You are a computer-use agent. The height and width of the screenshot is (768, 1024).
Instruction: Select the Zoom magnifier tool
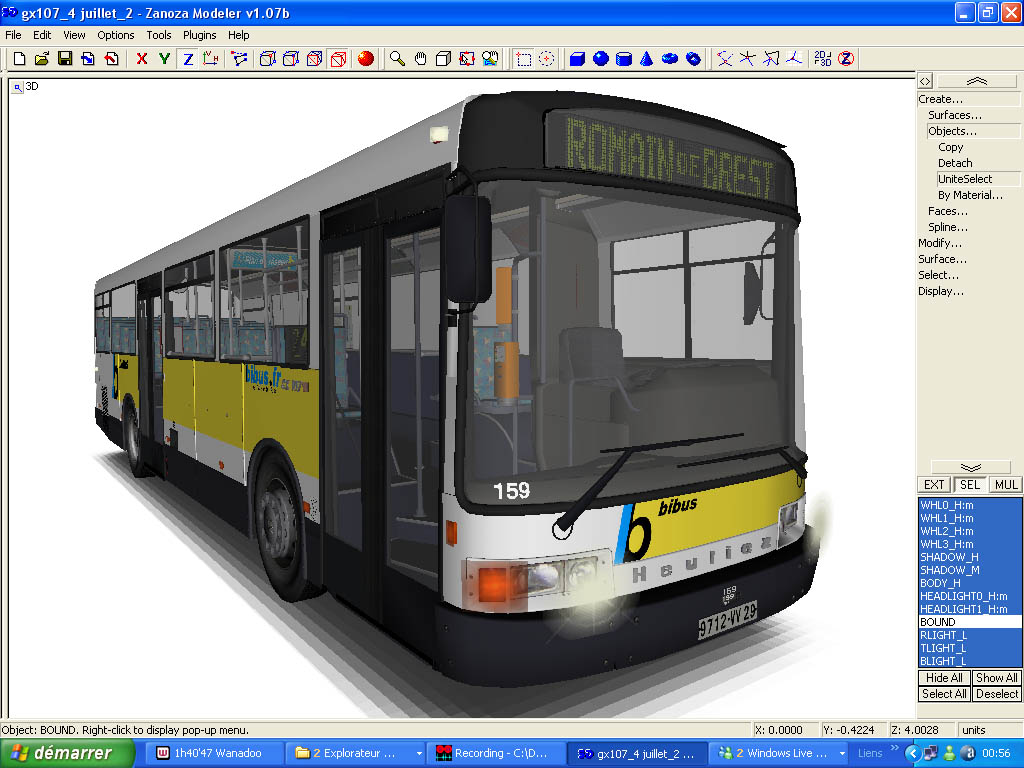coord(397,59)
